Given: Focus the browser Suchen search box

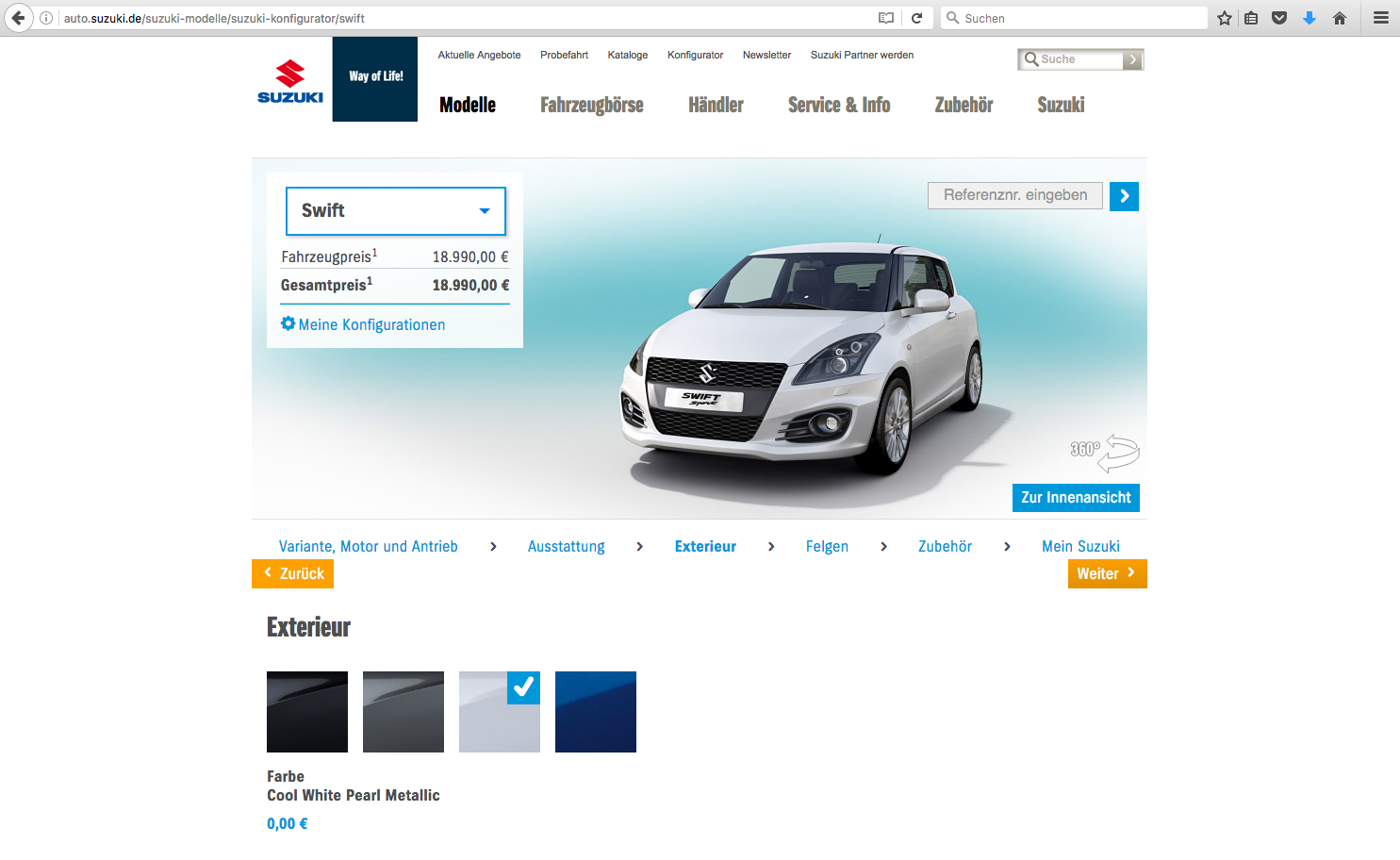Looking at the screenshot, I should click(1074, 18).
